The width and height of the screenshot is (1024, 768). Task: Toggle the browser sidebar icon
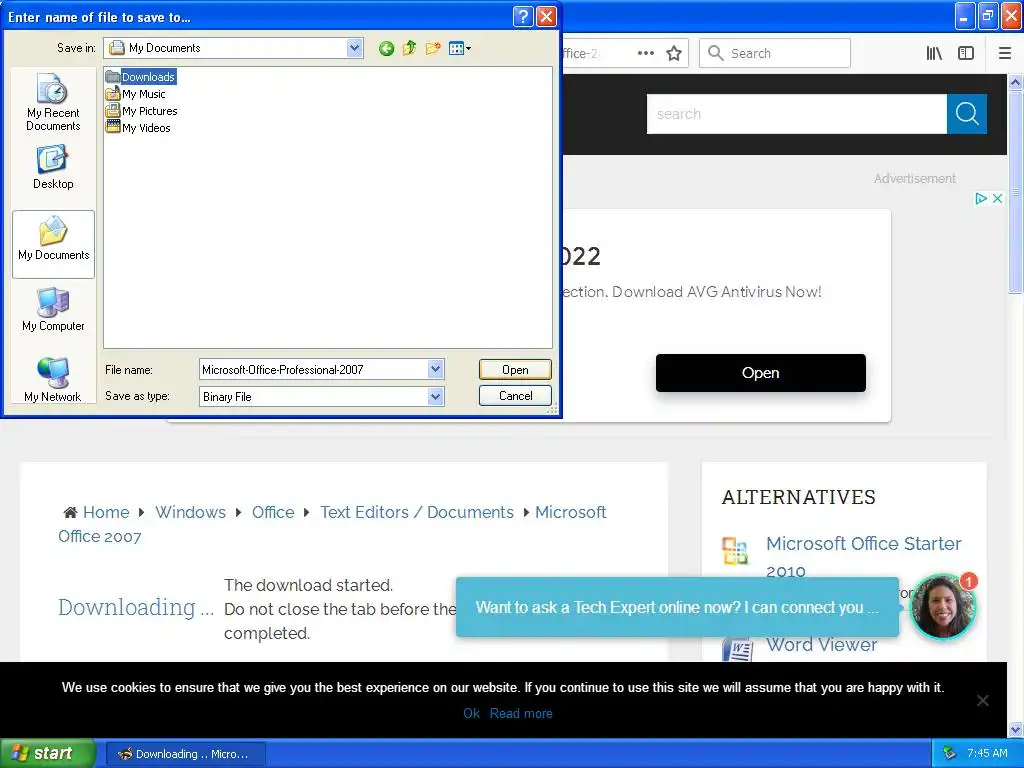pyautogui.click(x=966, y=54)
